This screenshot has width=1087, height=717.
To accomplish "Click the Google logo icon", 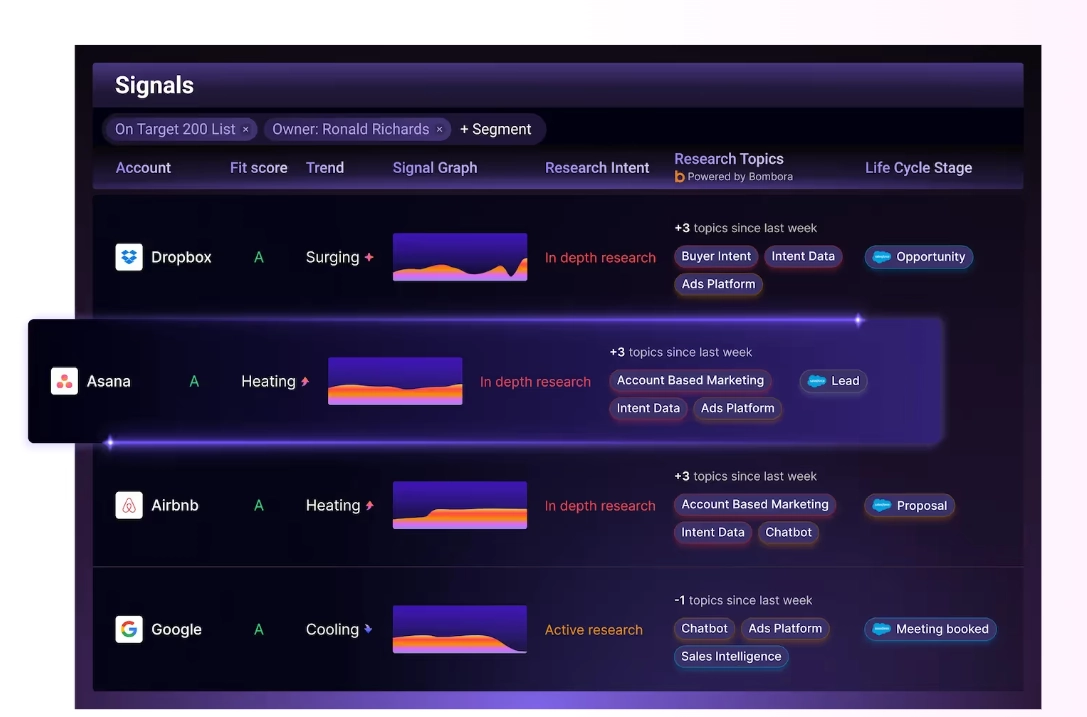I will tap(129, 630).
